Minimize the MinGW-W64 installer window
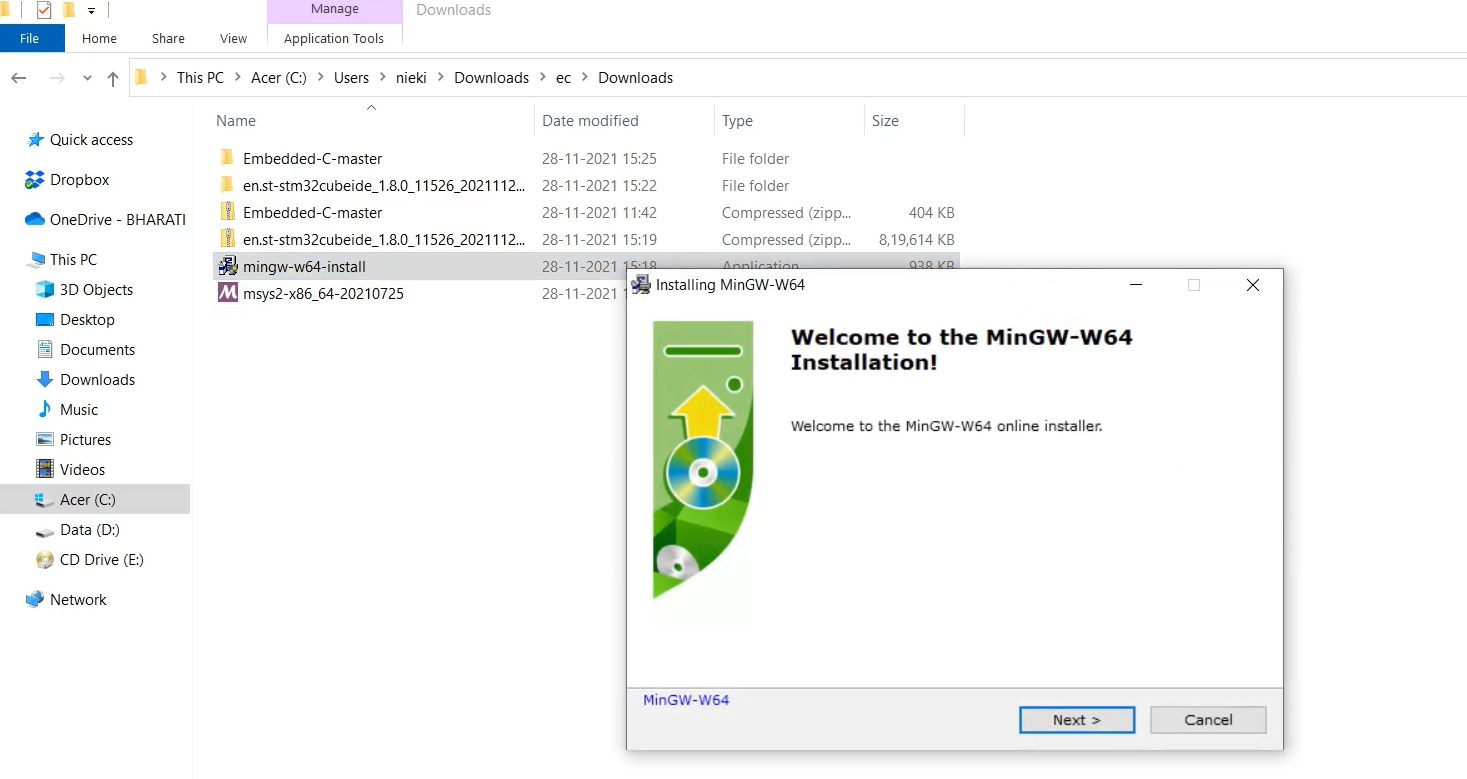1467x779 pixels. tap(1136, 285)
